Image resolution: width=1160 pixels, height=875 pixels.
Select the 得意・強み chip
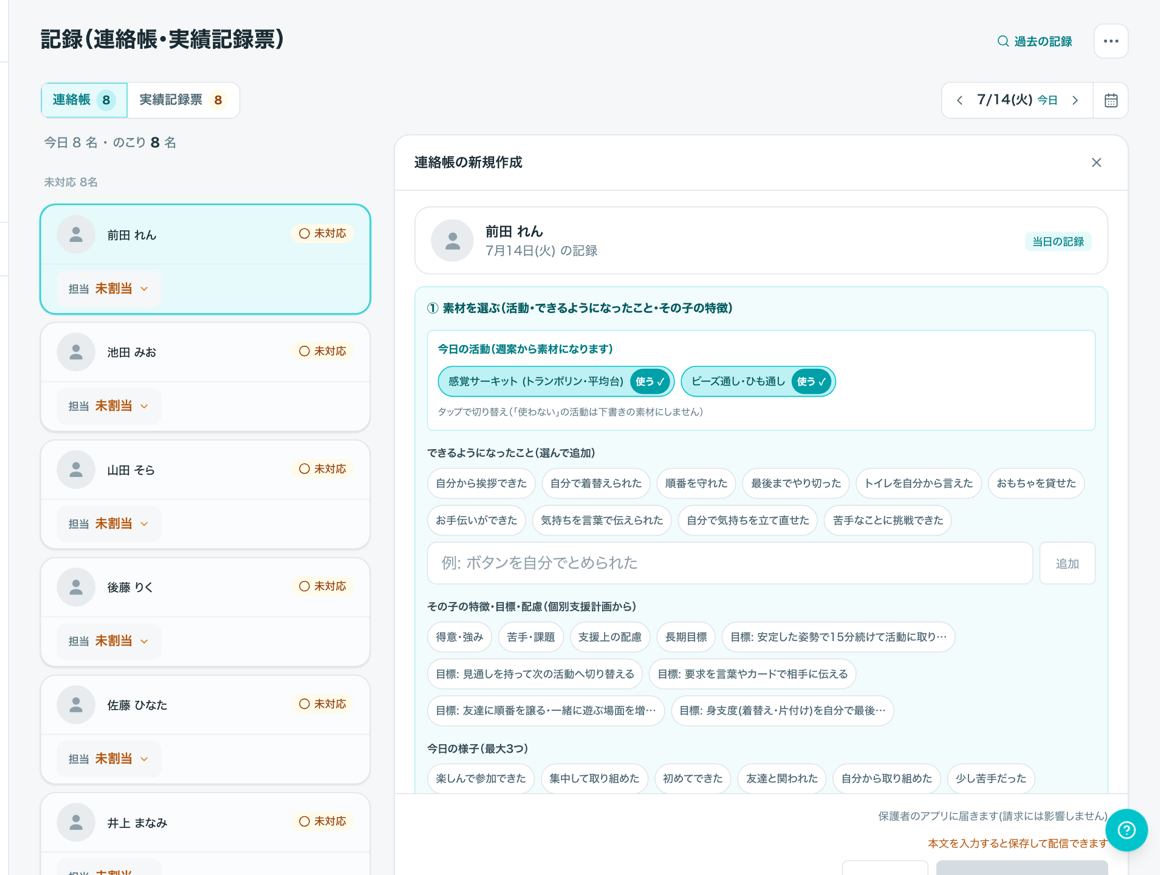point(459,637)
